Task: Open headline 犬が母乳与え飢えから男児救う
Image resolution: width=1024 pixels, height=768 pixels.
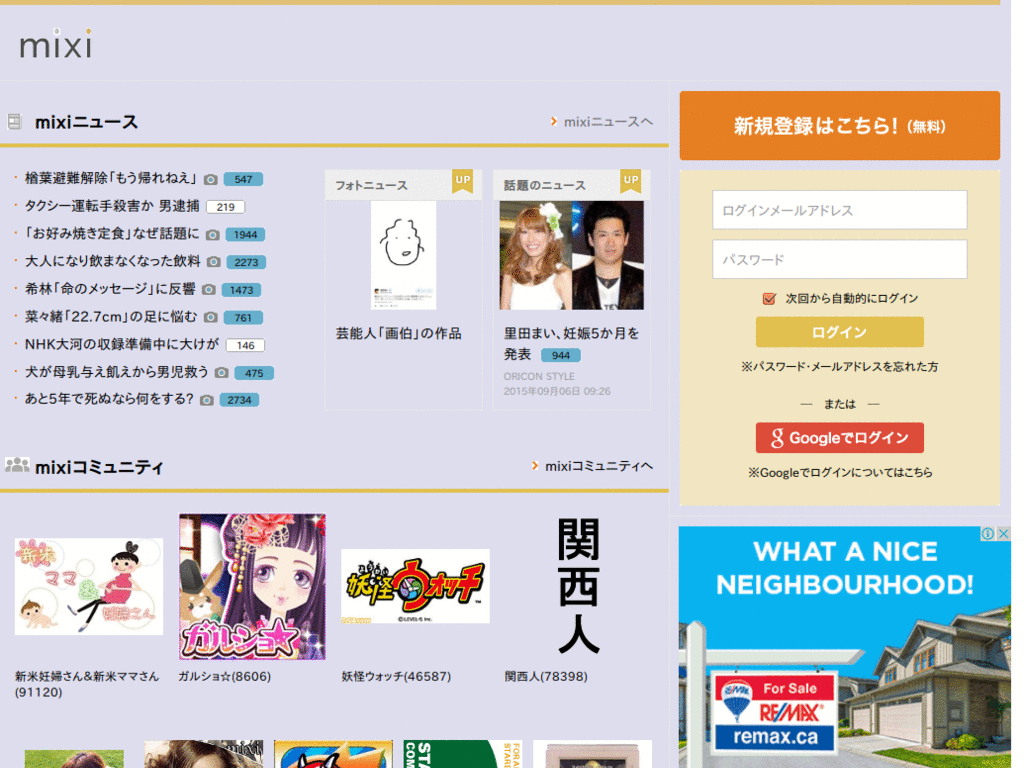Action: coord(116,372)
